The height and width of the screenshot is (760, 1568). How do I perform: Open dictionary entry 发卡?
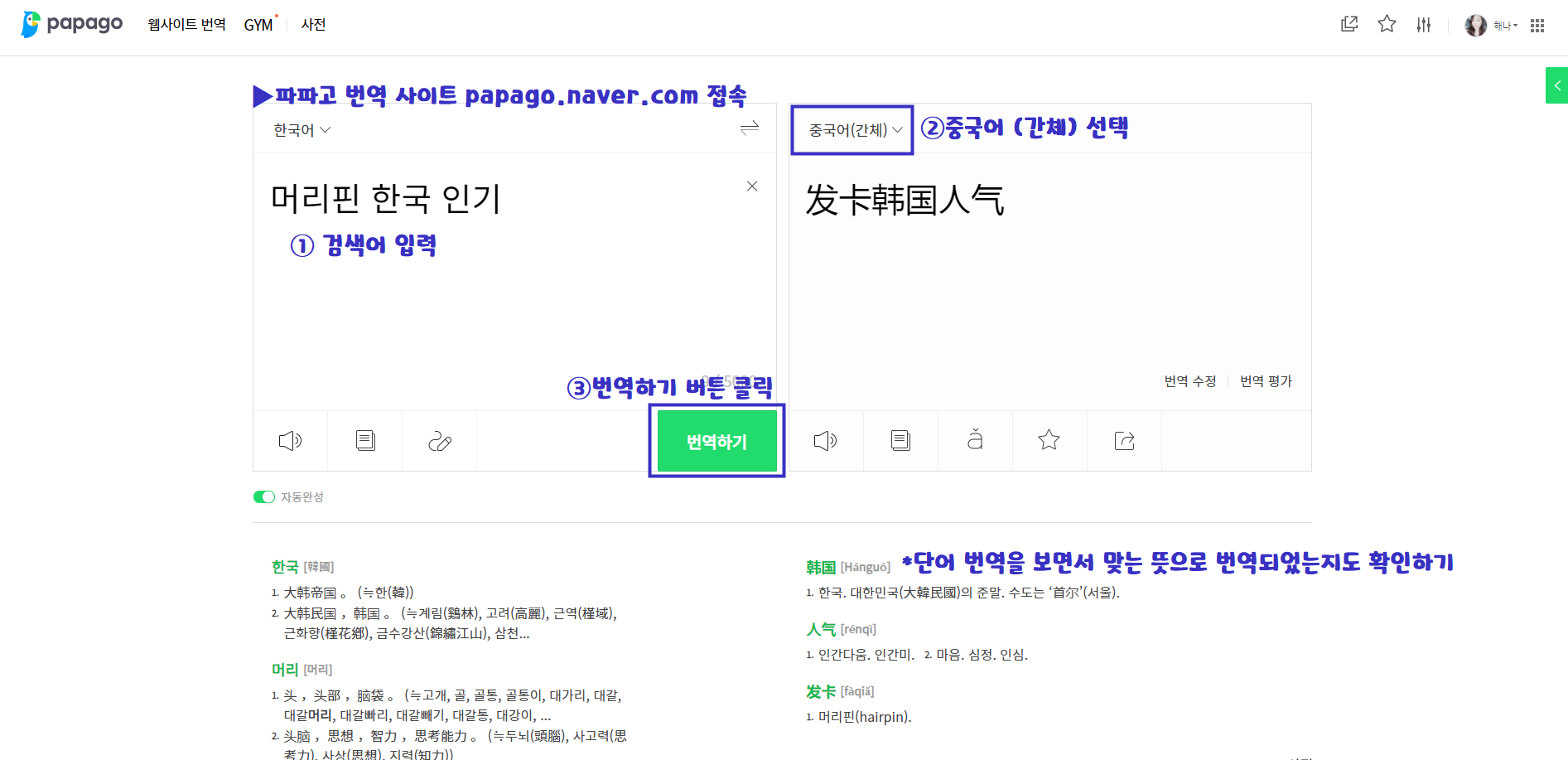point(821,692)
